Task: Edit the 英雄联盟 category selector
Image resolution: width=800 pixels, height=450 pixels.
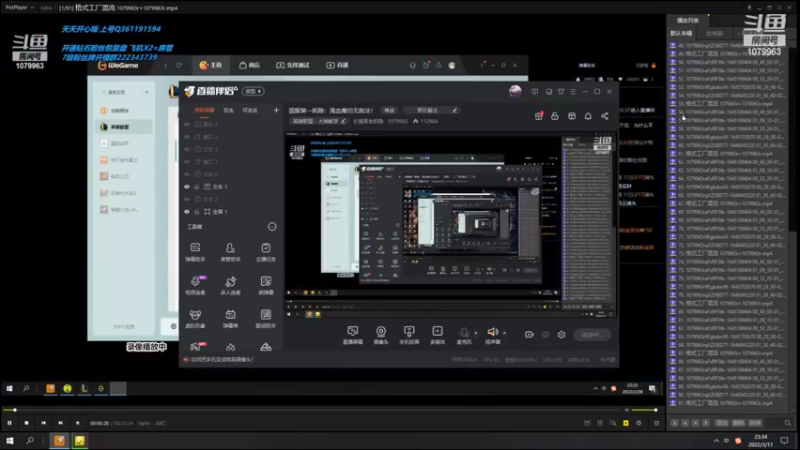Action: pos(318,121)
